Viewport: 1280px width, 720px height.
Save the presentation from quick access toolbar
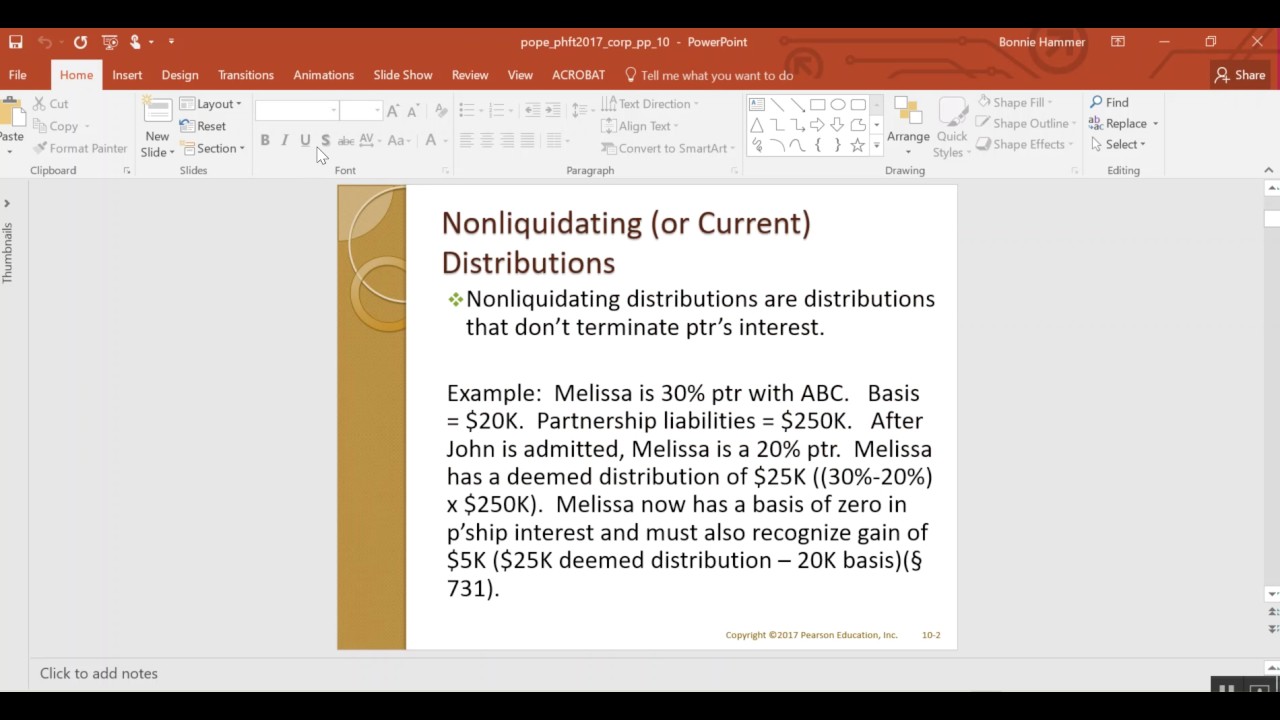[15, 42]
